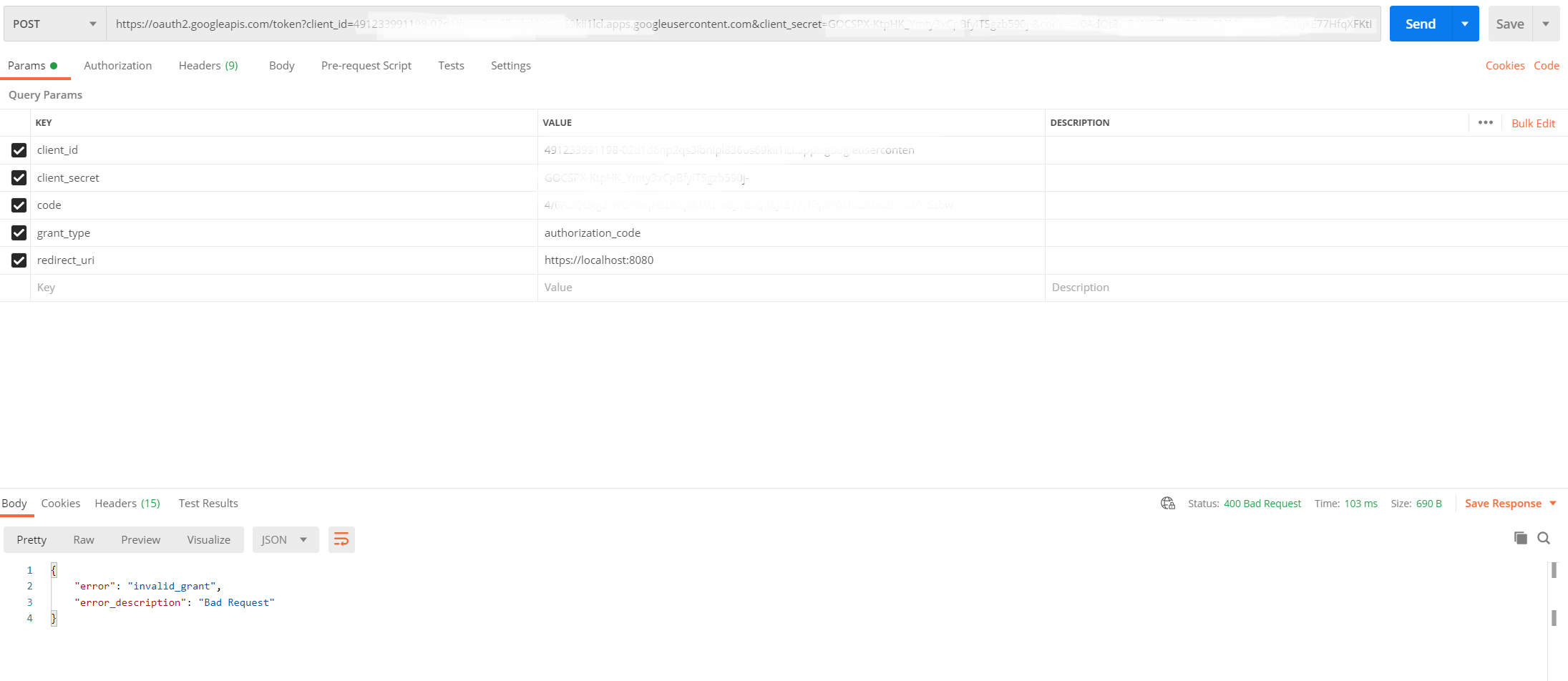Image resolution: width=1568 pixels, height=681 pixels.
Task: Open the query params ellipsis menu
Action: click(x=1486, y=122)
